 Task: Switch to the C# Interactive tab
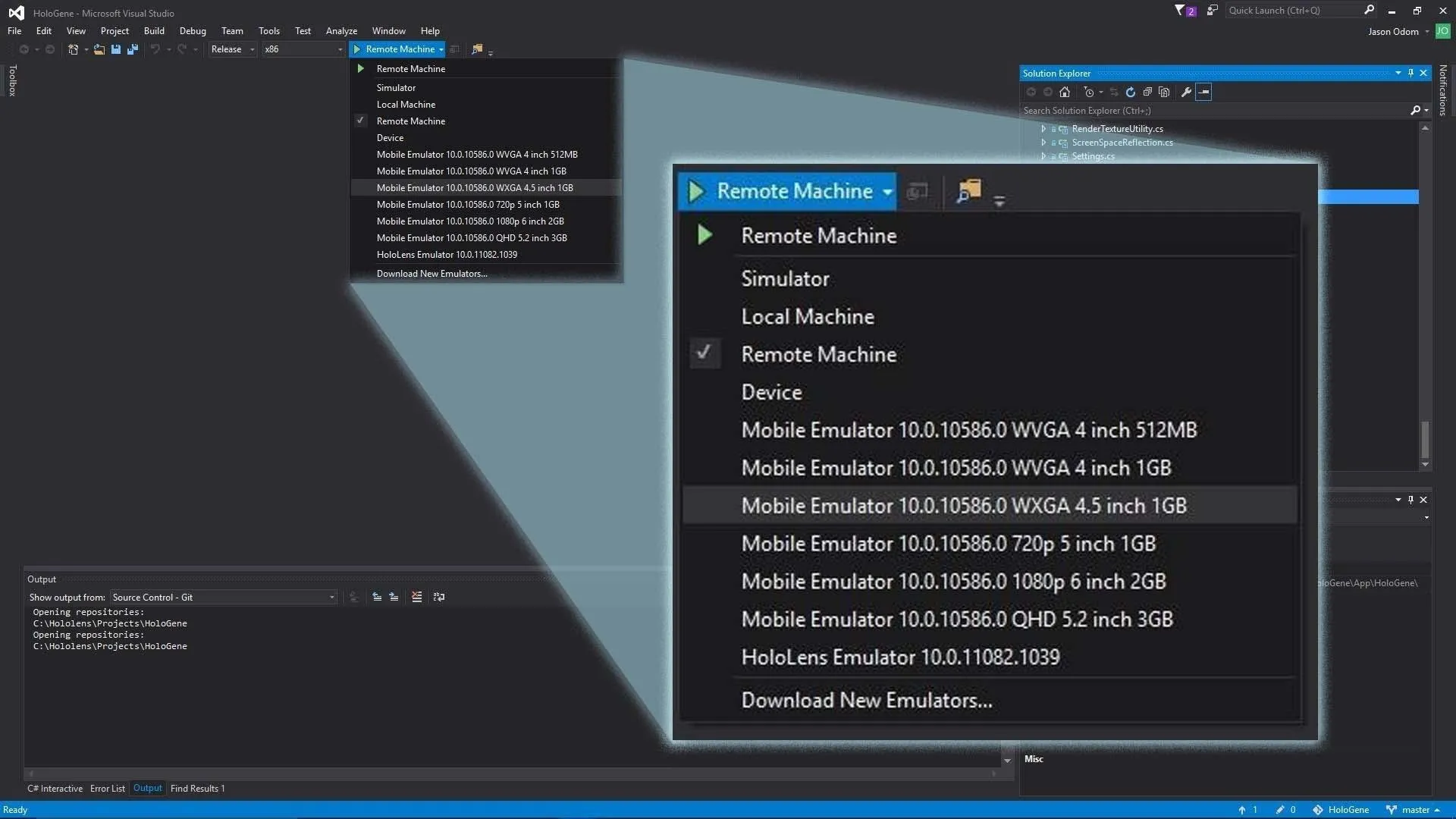click(55, 789)
